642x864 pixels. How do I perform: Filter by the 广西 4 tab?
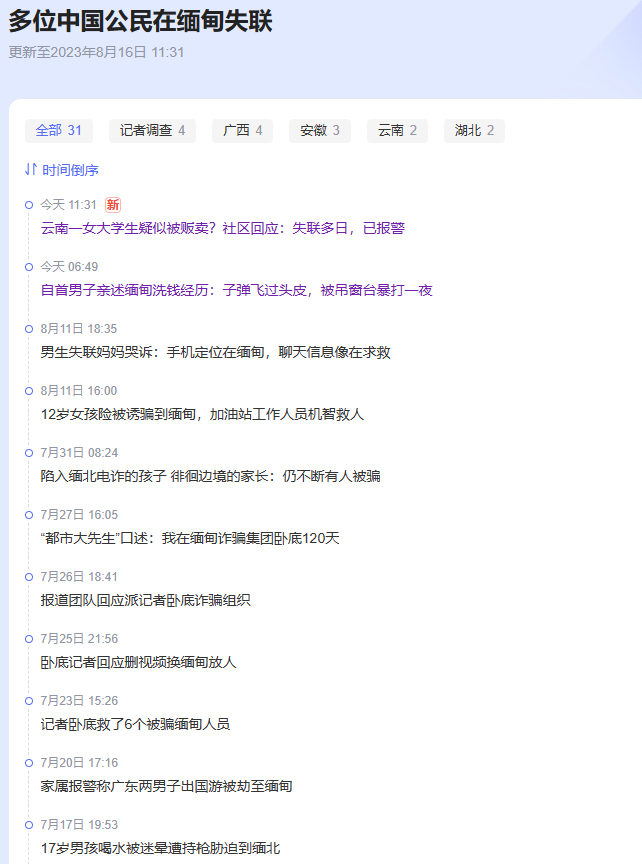click(x=242, y=131)
